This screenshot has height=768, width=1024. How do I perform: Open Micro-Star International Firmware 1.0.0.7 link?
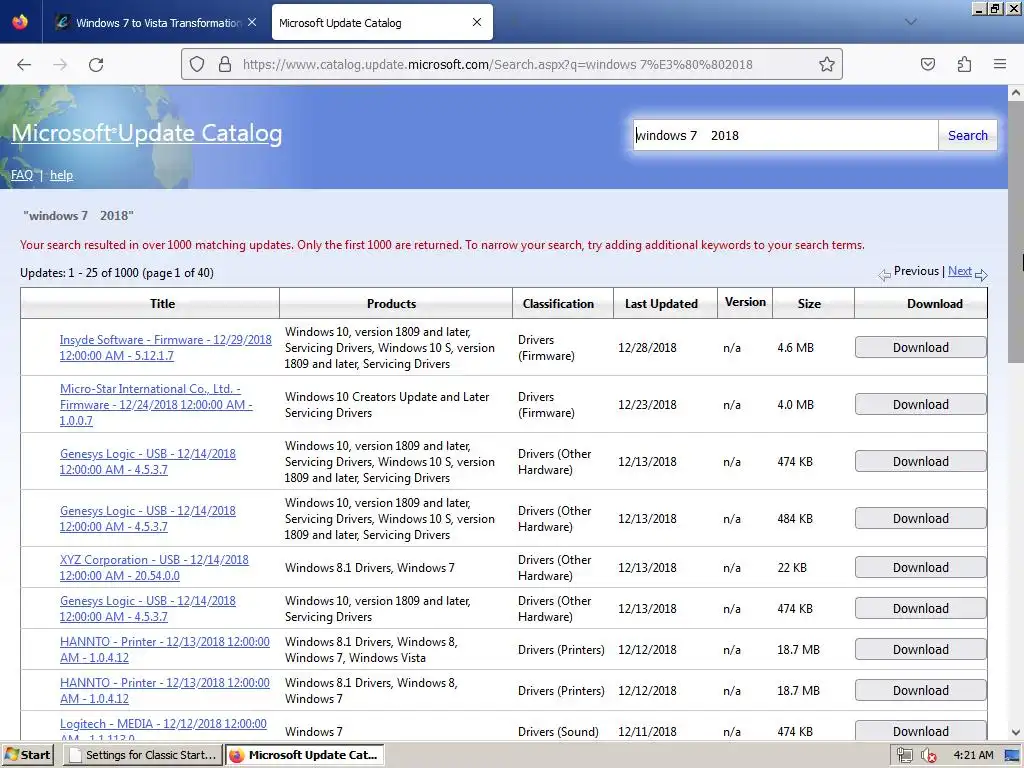(x=156, y=404)
